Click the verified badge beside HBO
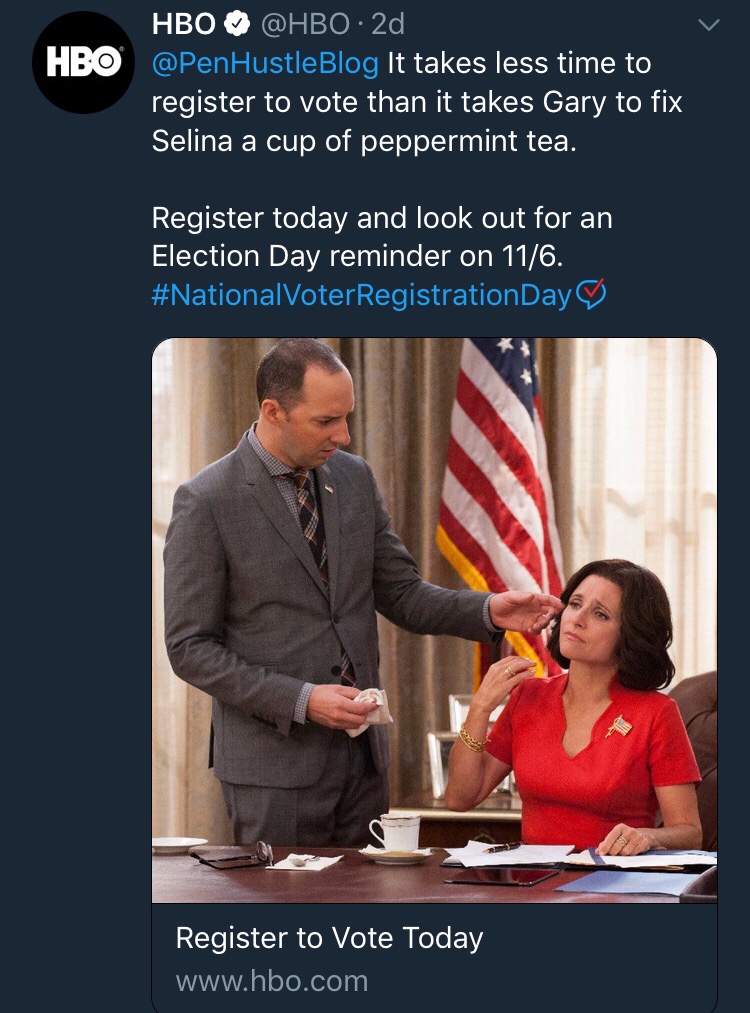 [237, 22]
